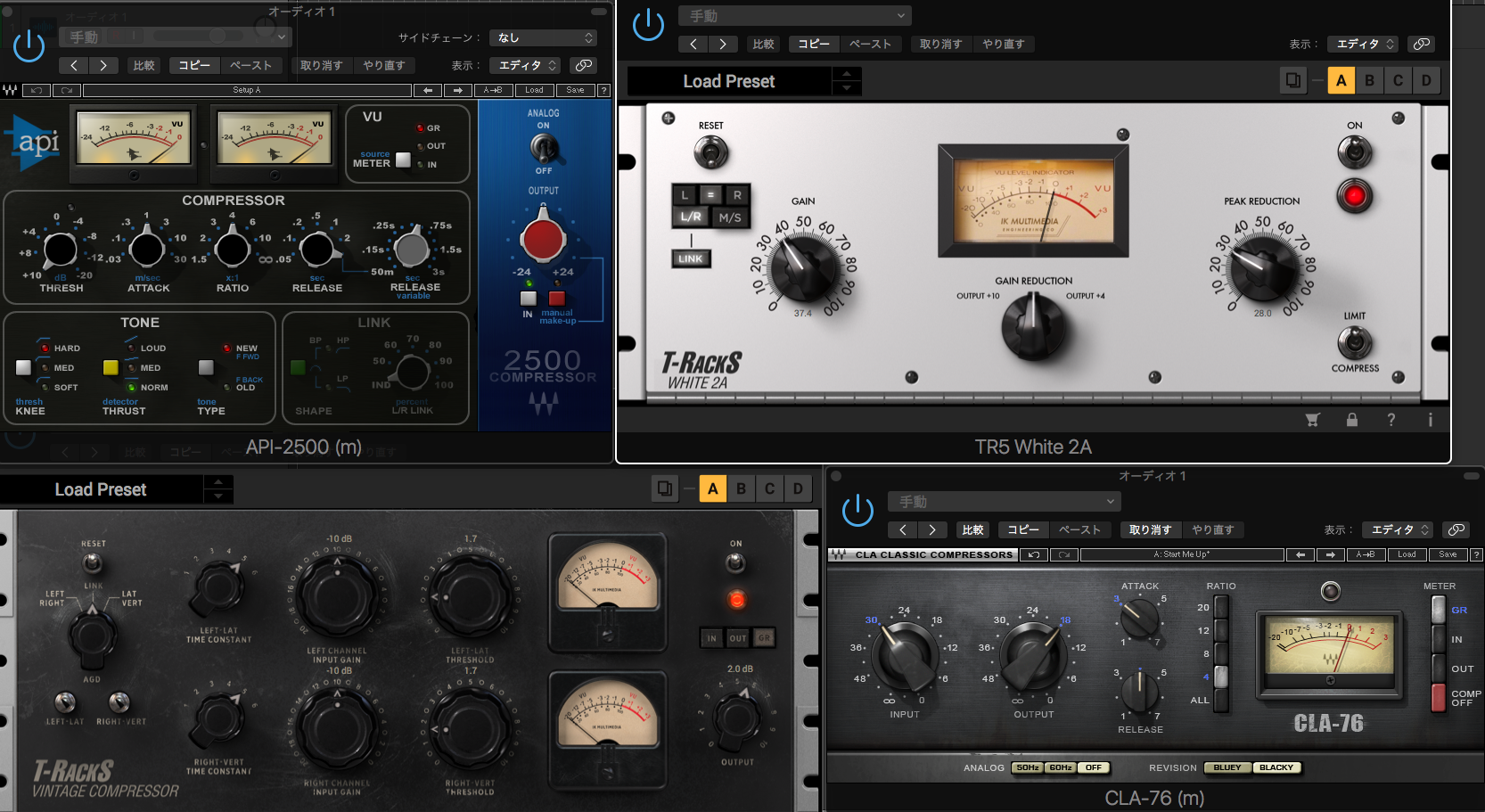
Task: Open API-2500 sidechain なし dropdown
Action: pyautogui.click(x=543, y=37)
